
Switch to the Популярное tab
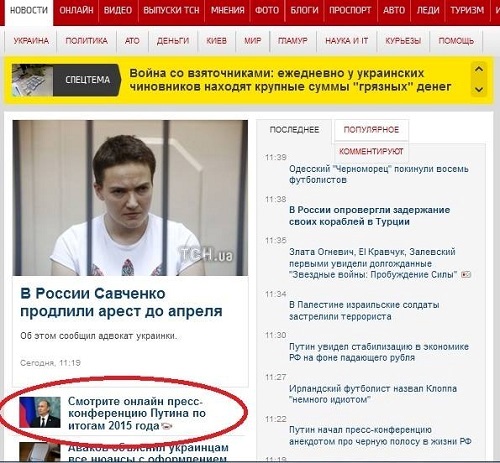click(x=371, y=130)
